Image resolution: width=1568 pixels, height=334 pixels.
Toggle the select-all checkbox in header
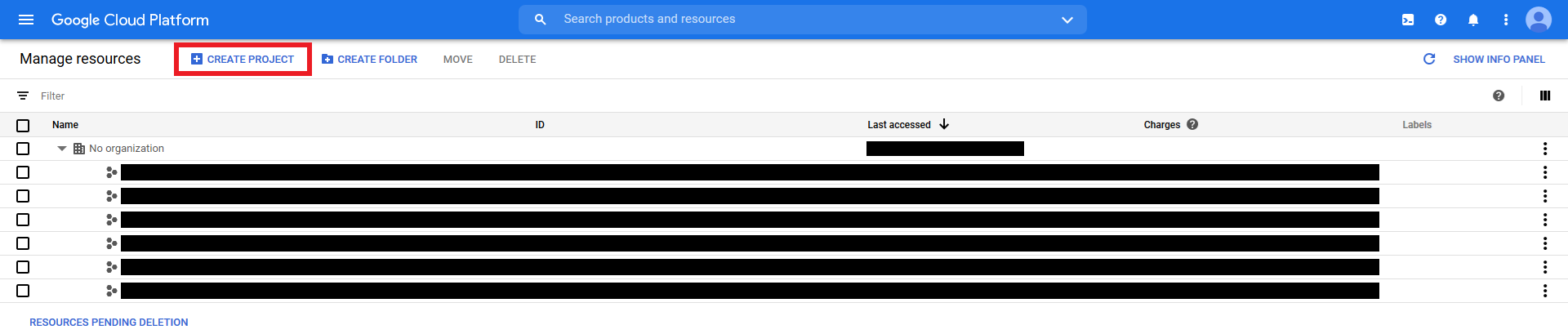pos(23,126)
